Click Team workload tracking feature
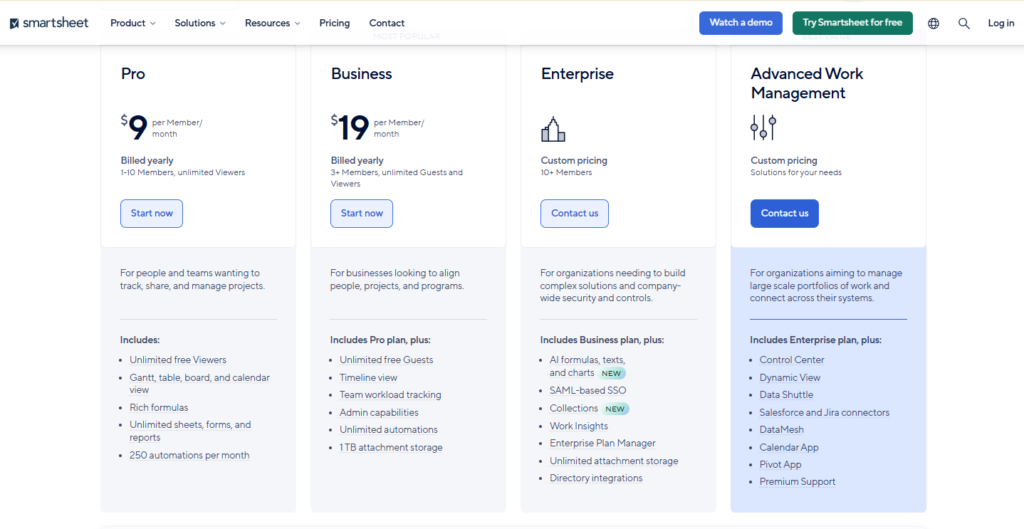This screenshot has height=529, width=1024. [391, 395]
